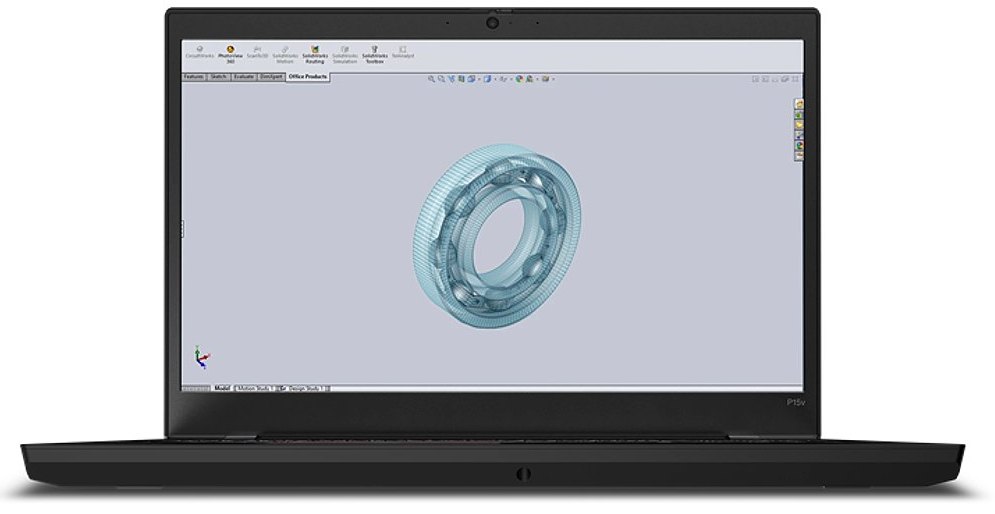Enable the SolidWorks Simulation add-in
The width and height of the screenshot is (995, 514).
coord(345,54)
